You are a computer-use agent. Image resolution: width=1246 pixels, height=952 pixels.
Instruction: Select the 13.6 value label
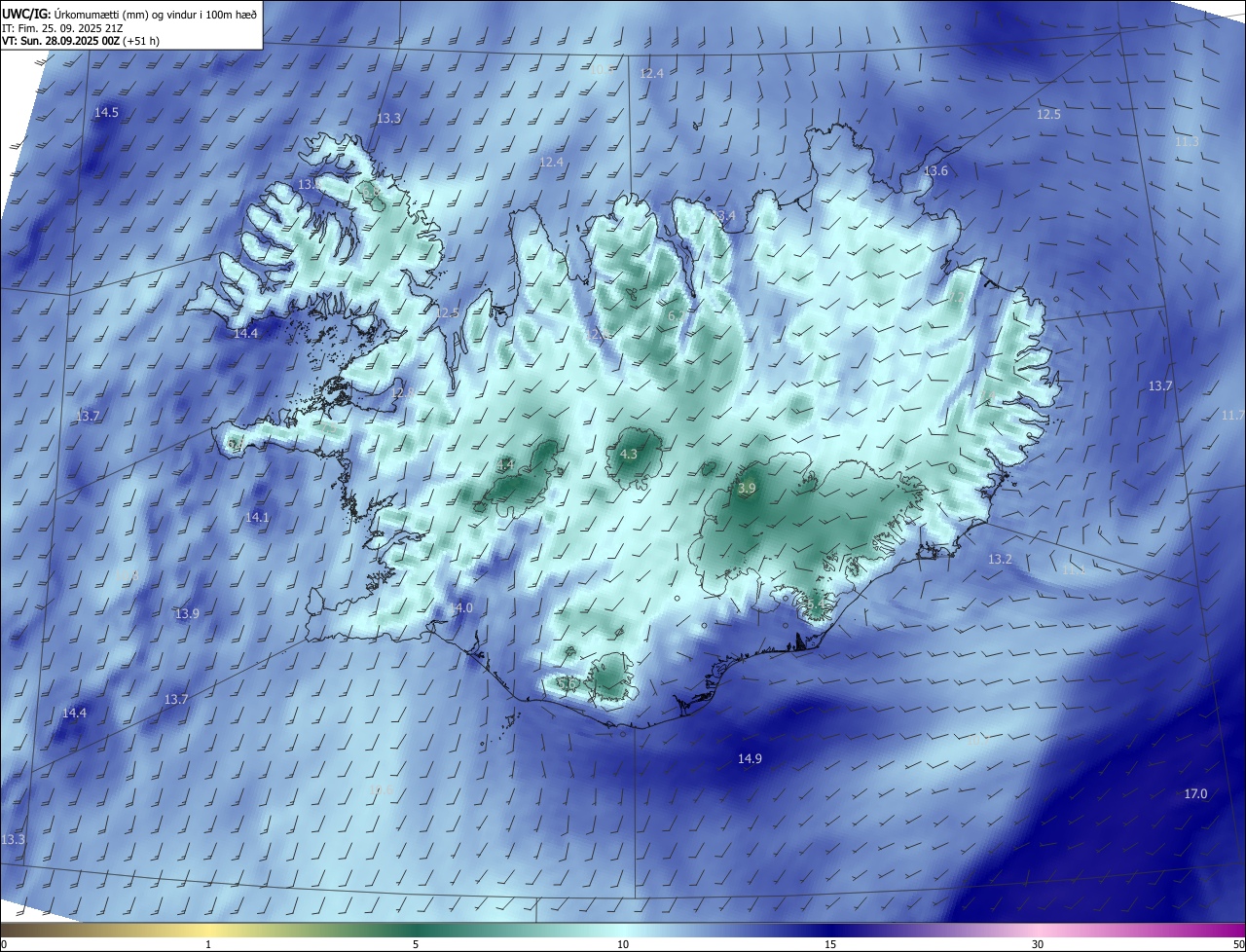pyautogui.click(x=935, y=170)
